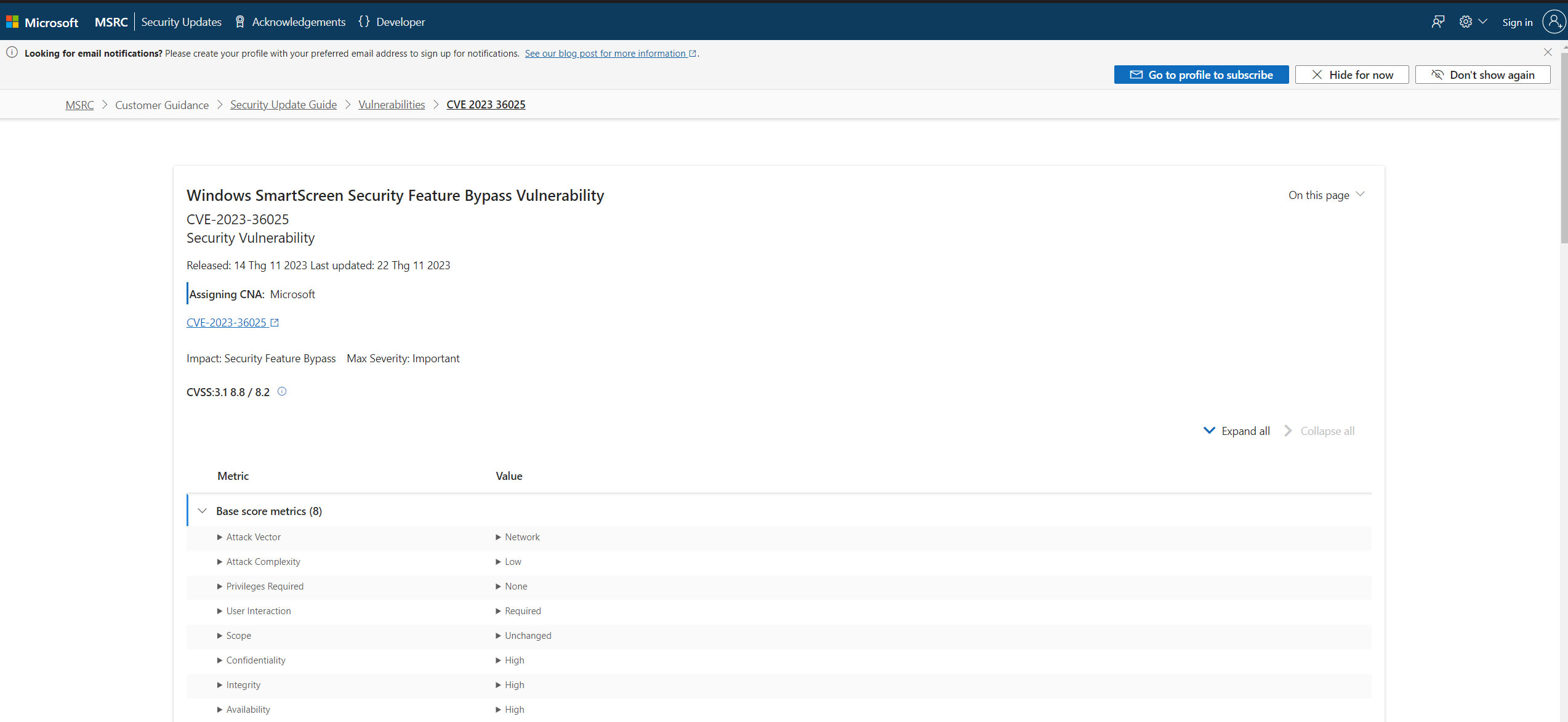The height and width of the screenshot is (722, 1568).
Task: Open external CVE-2023-36025 link
Action: (233, 322)
